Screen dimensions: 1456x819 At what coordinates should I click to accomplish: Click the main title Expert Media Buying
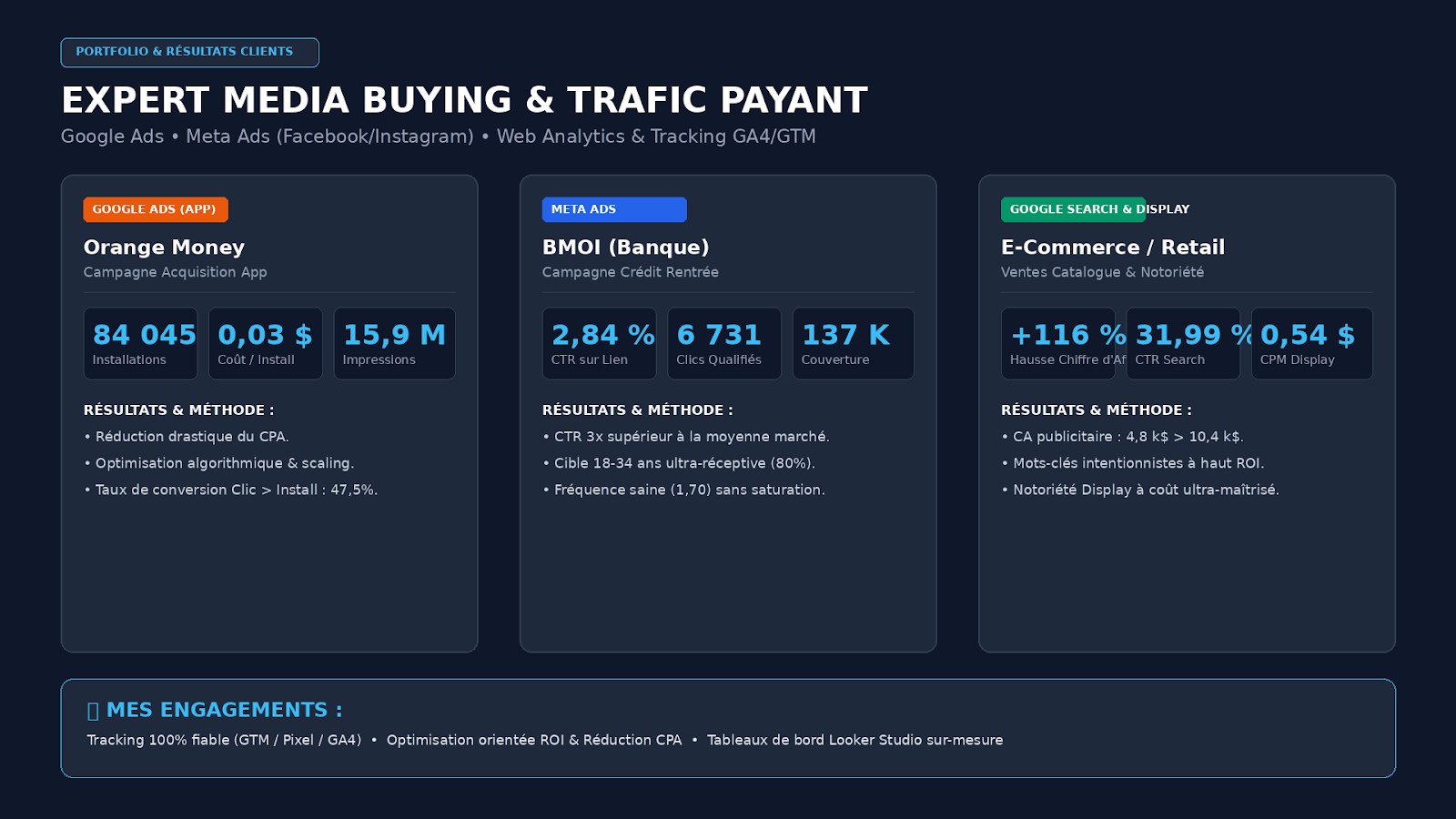point(464,100)
